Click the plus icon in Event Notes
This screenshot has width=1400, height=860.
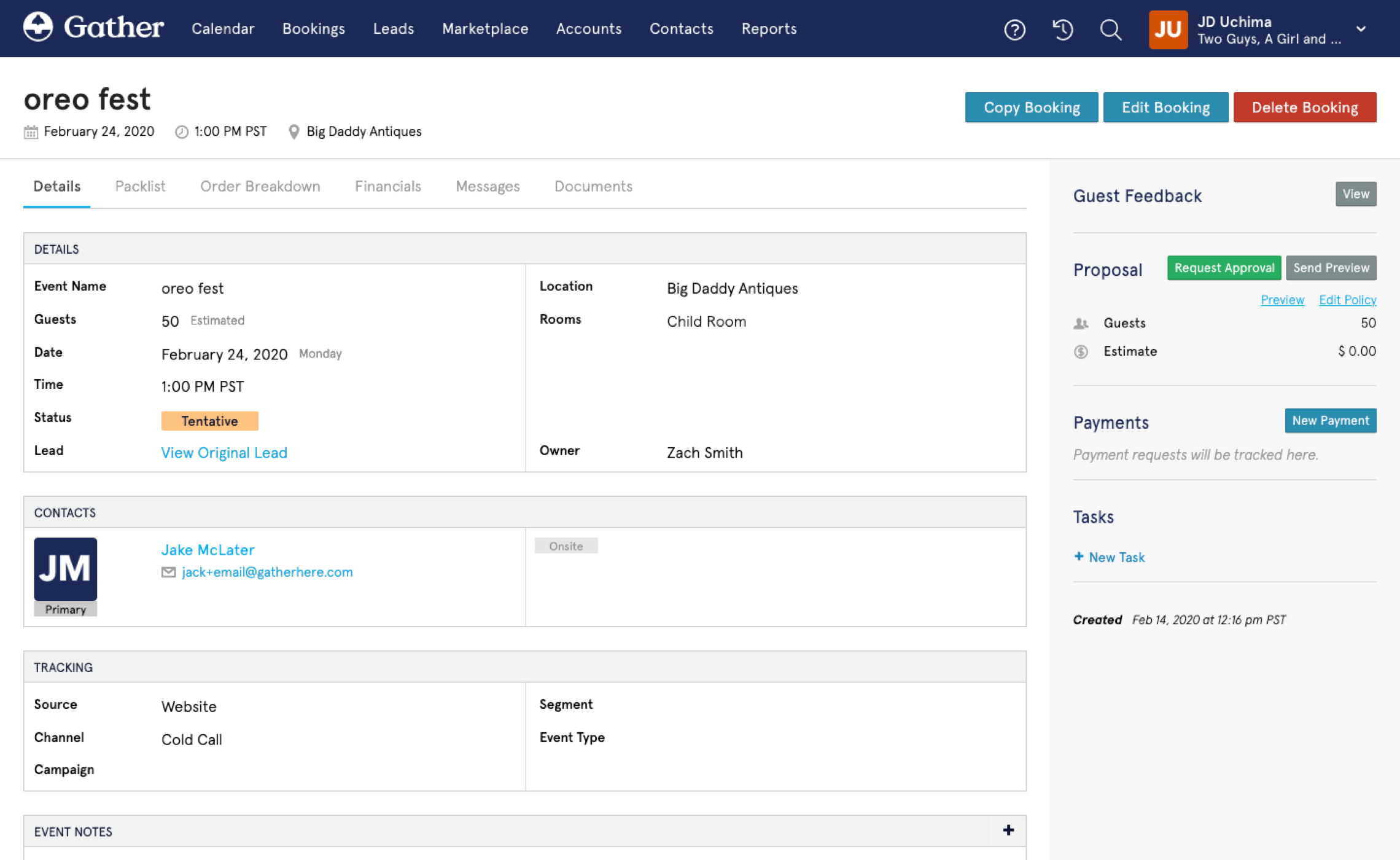pyautogui.click(x=1008, y=831)
